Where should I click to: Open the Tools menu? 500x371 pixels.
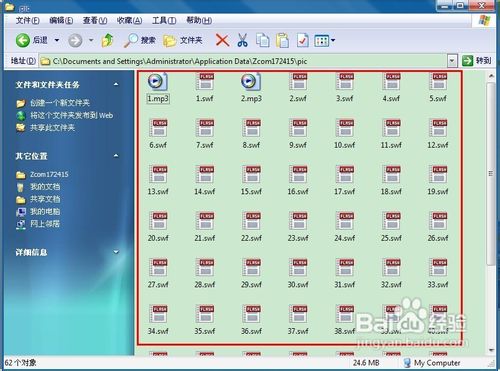[x=164, y=21]
